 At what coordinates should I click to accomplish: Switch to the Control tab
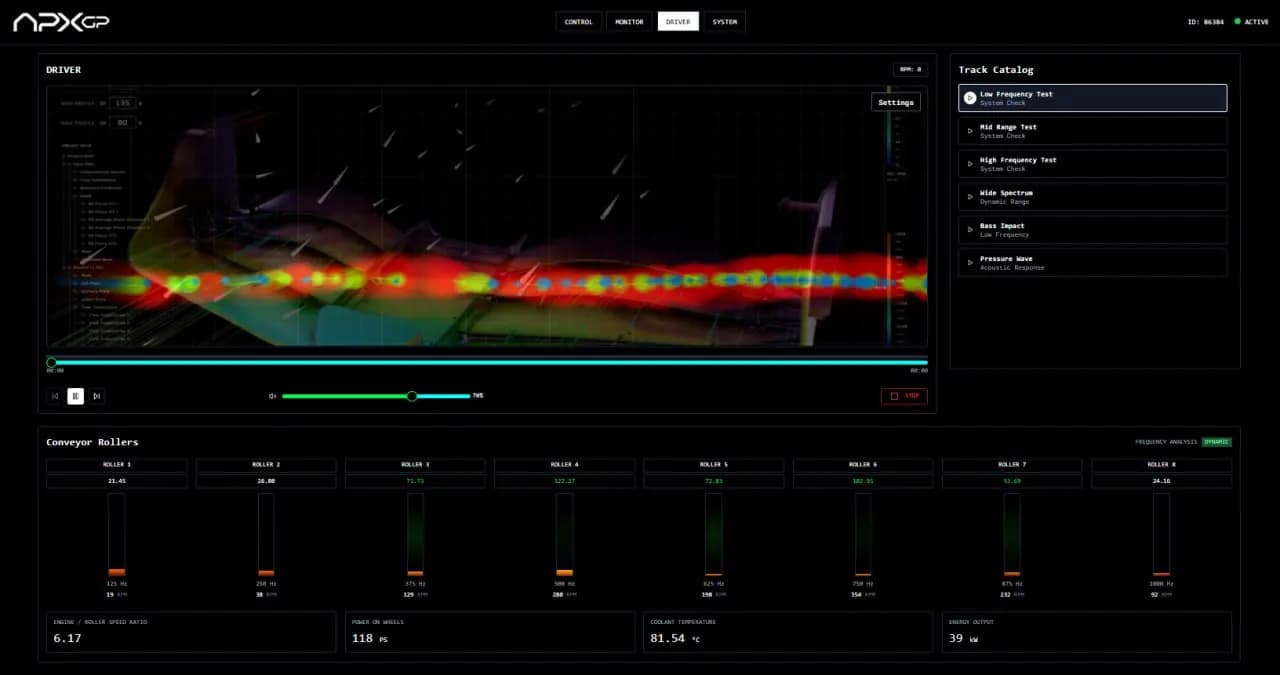tap(579, 22)
